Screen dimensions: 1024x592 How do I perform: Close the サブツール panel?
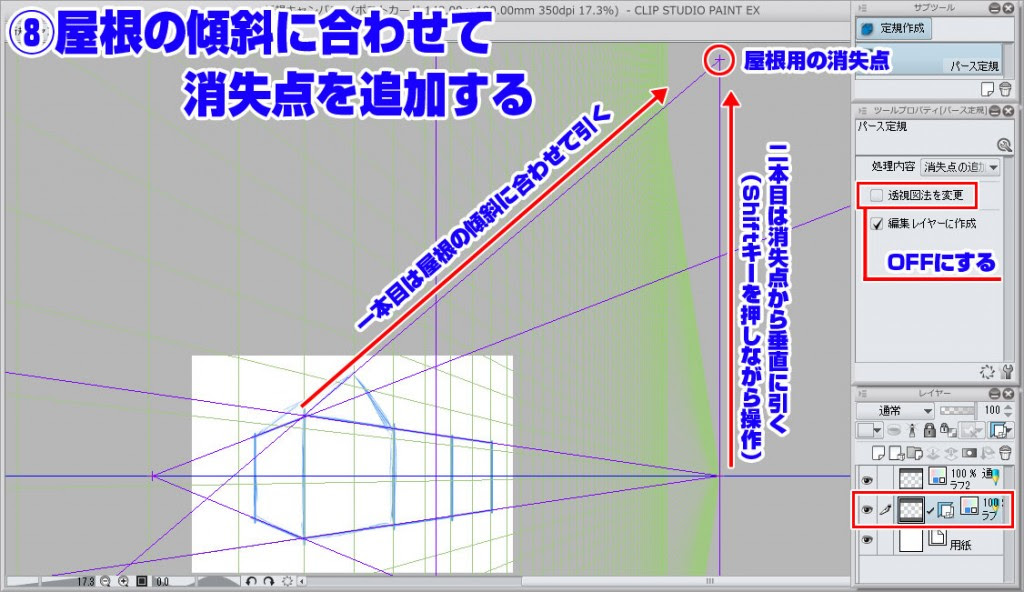click(1008, 8)
